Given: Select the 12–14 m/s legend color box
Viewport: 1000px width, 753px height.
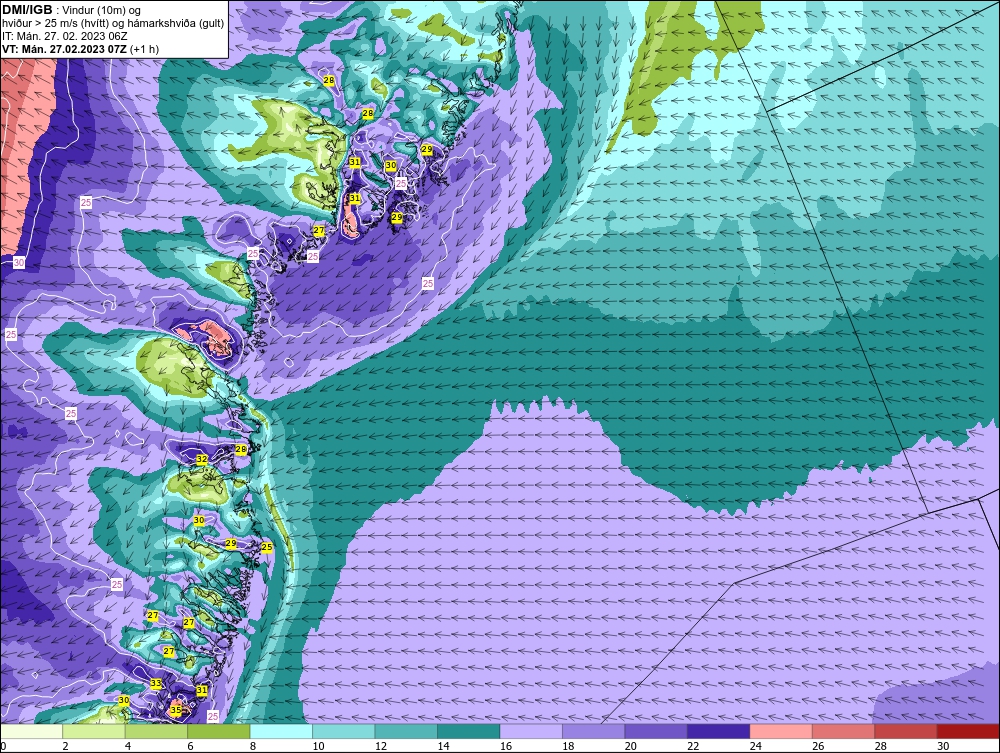Looking at the screenshot, I should pyautogui.click(x=406, y=731).
